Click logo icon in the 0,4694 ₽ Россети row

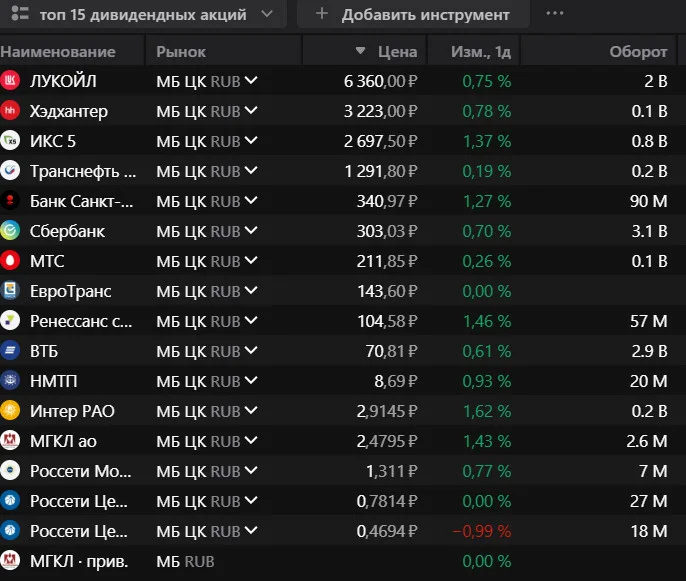[x=10, y=531]
